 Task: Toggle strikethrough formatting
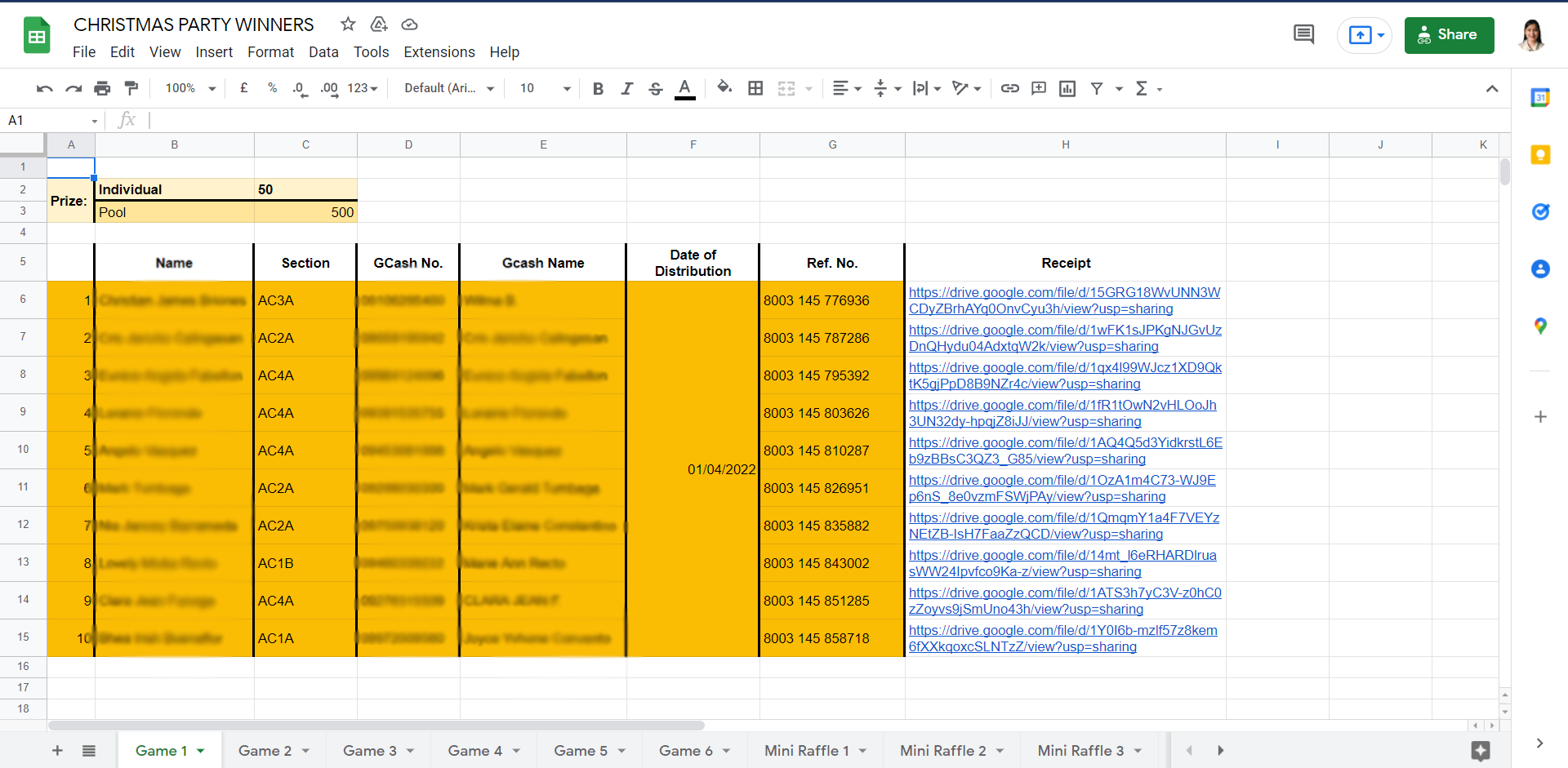(x=655, y=88)
